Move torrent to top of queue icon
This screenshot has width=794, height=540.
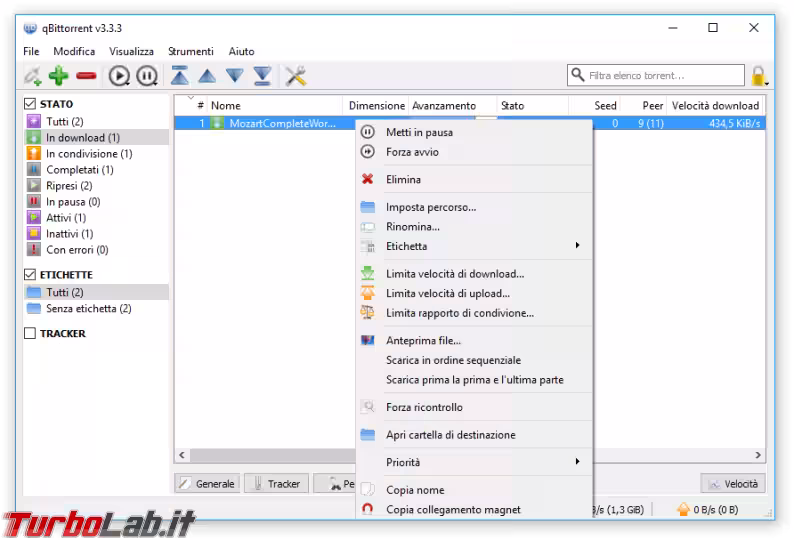(x=179, y=76)
